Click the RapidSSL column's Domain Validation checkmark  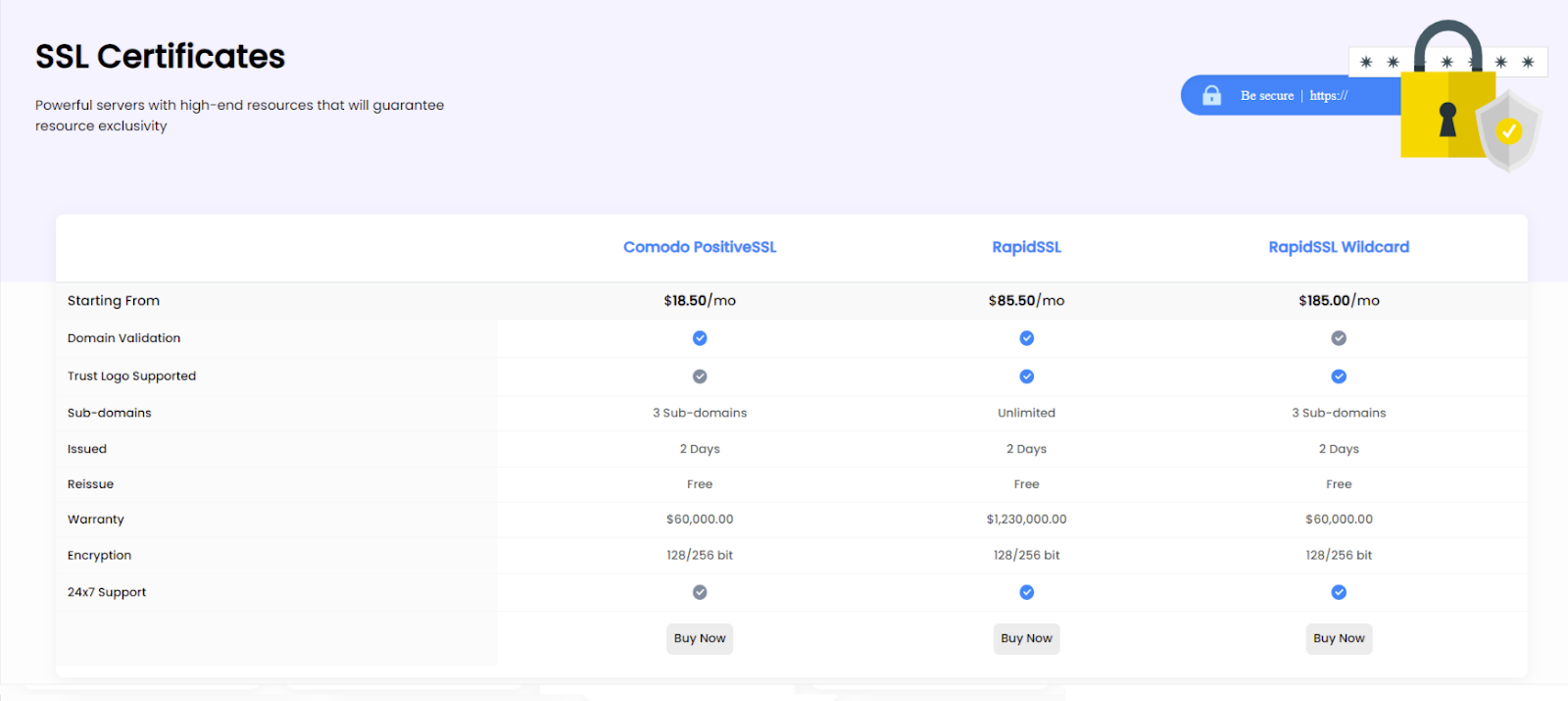(x=1026, y=338)
